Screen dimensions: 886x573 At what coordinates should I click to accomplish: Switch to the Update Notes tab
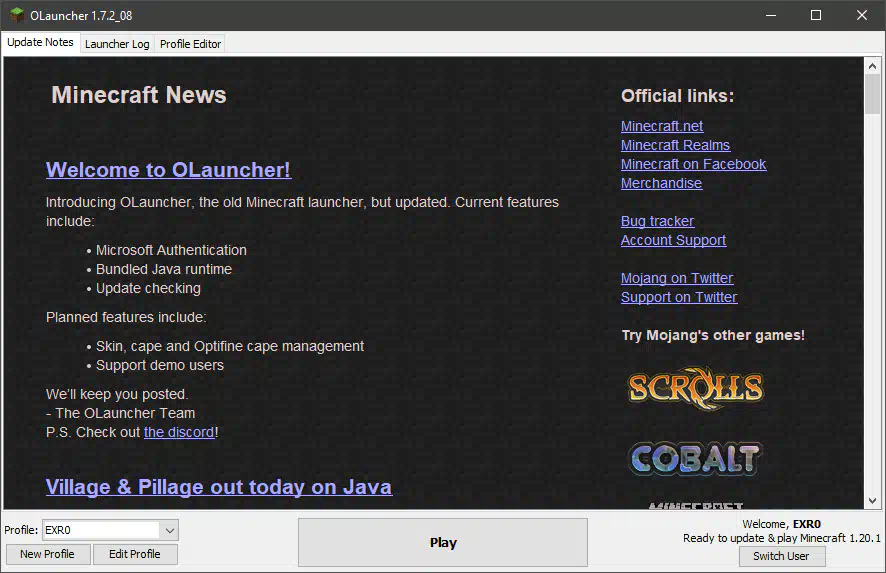pyautogui.click(x=40, y=42)
